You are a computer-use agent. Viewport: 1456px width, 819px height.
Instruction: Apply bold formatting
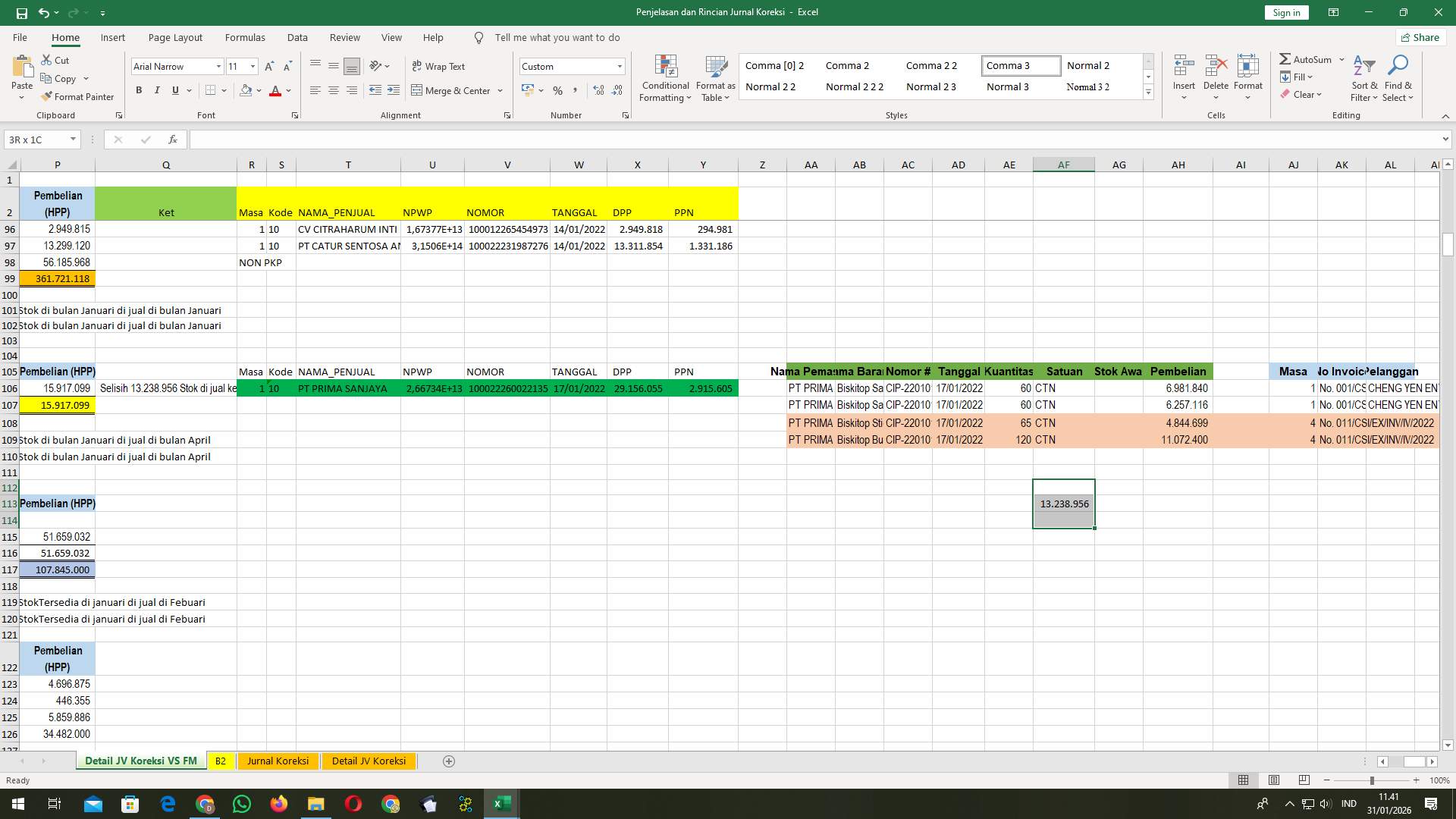(x=139, y=90)
